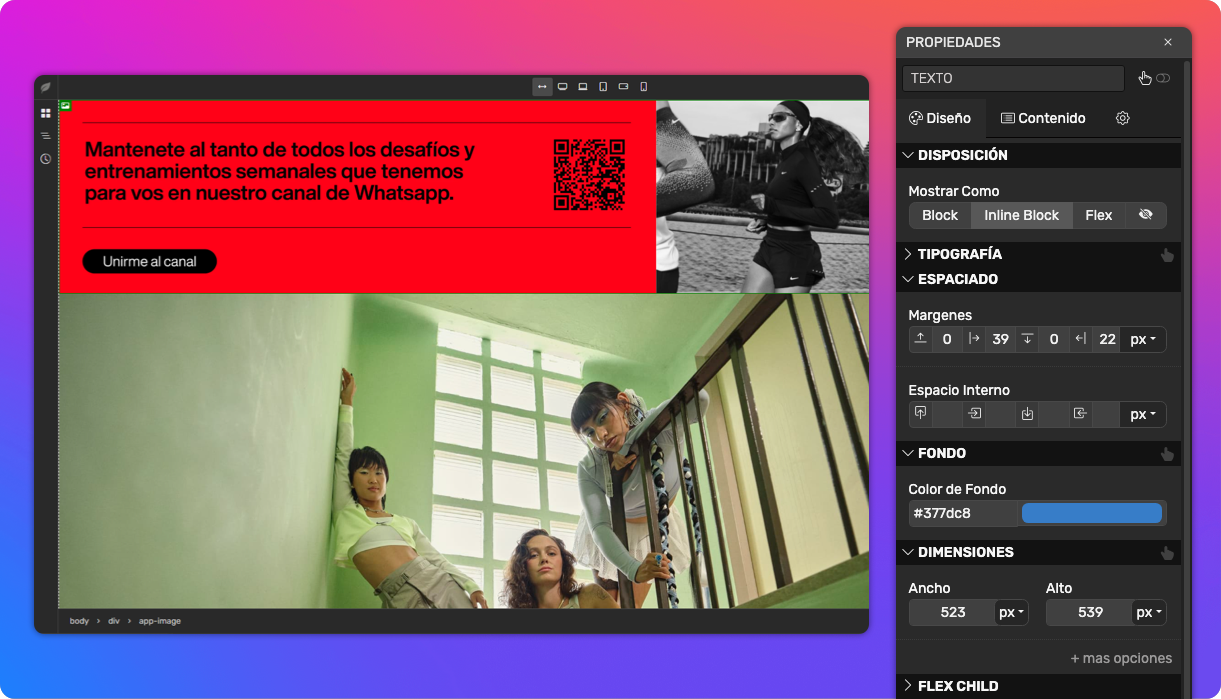This screenshot has height=699, width=1221.
Task: Click the padding left icon
Action: pos(1080,414)
